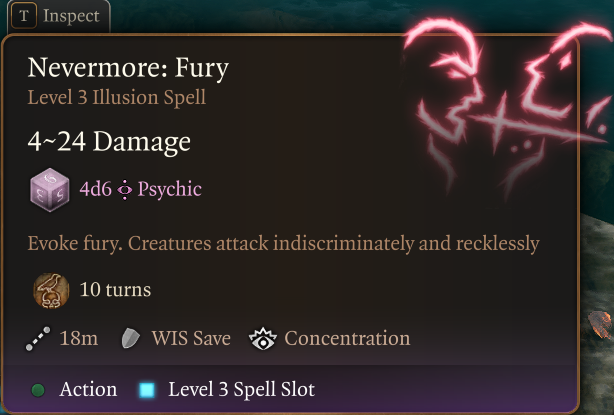Click the Level 3 Illusion Spell subtitle
The width and height of the screenshot is (614, 415).
click(x=117, y=97)
